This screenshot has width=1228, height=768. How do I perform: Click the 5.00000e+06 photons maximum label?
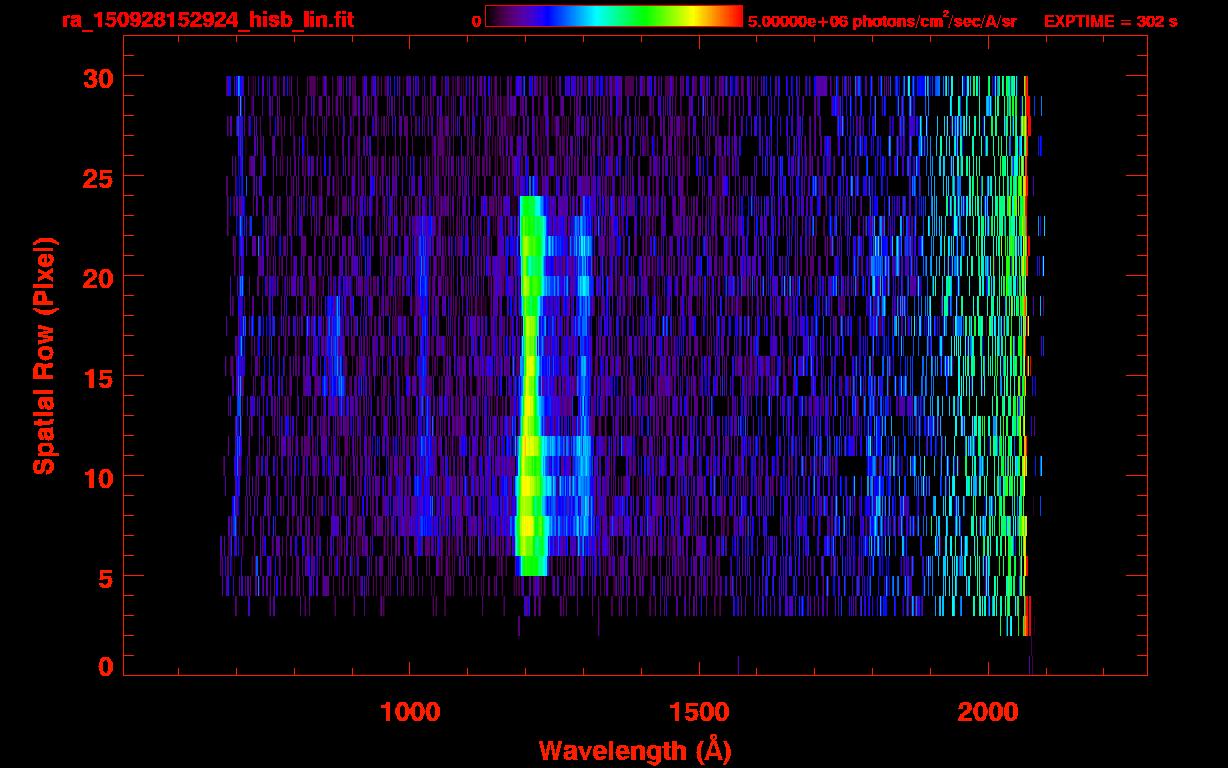click(881, 21)
